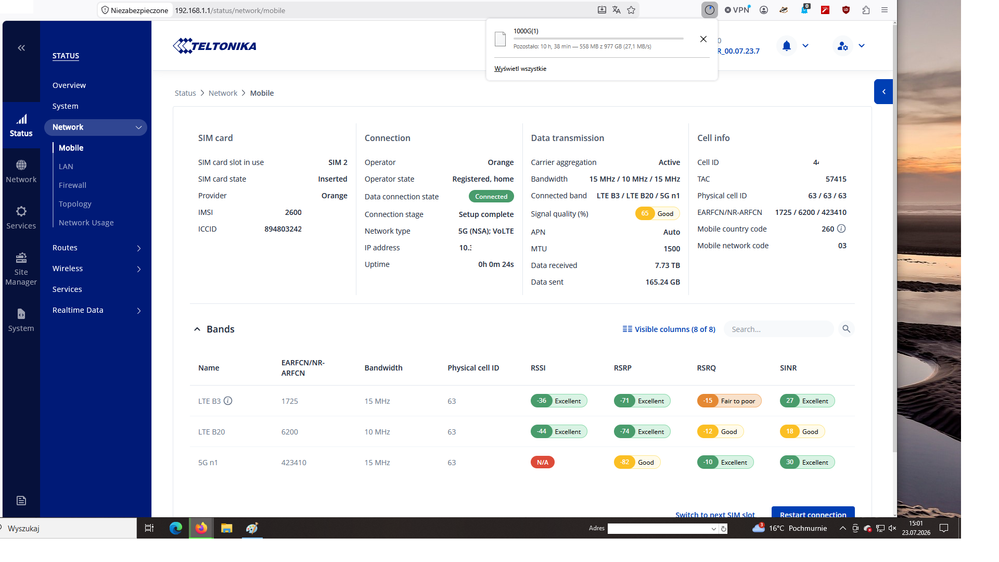Select Overview in the Status menu
Image resolution: width=999 pixels, height=562 pixels.
pyautogui.click(x=69, y=85)
